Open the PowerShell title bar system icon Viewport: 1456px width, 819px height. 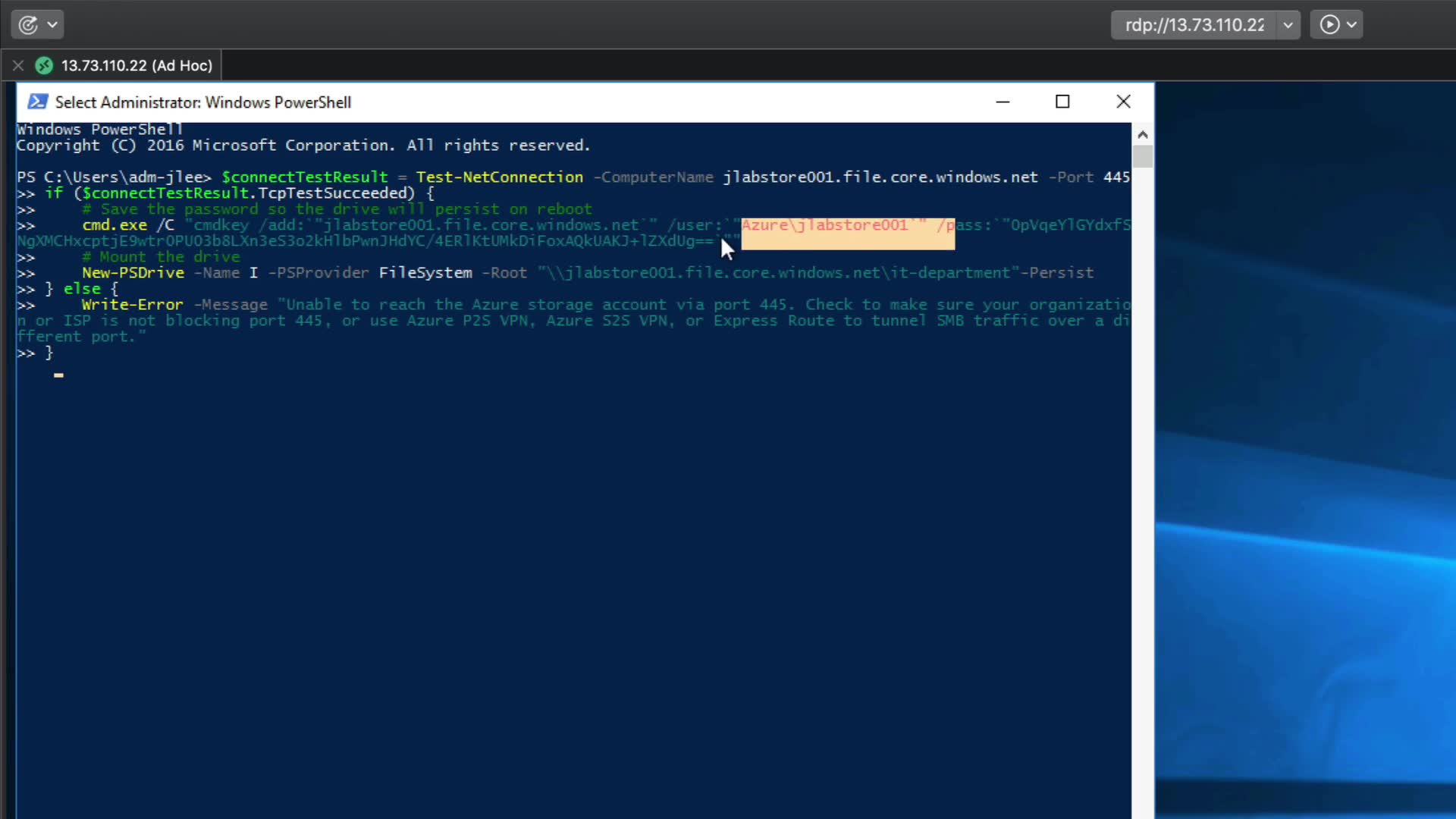(37, 102)
